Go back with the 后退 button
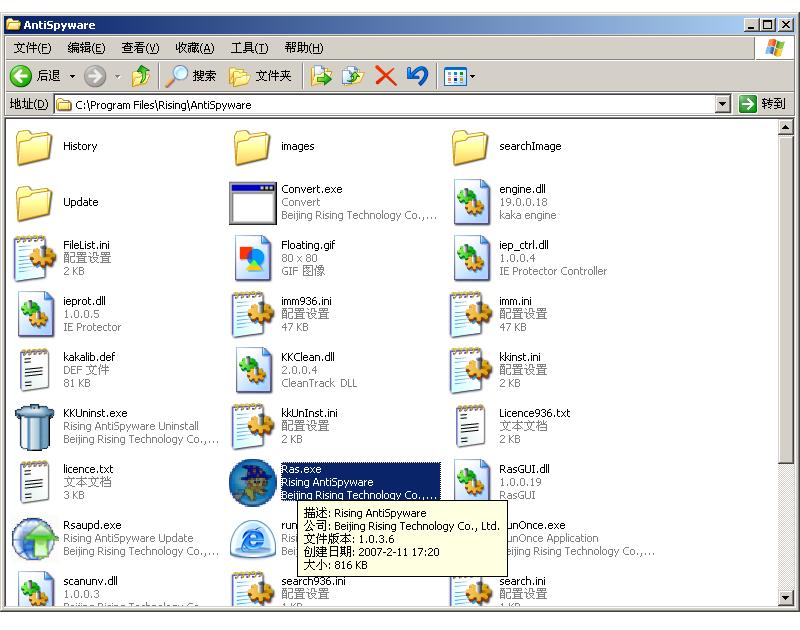800x630 pixels. click(x=35, y=76)
